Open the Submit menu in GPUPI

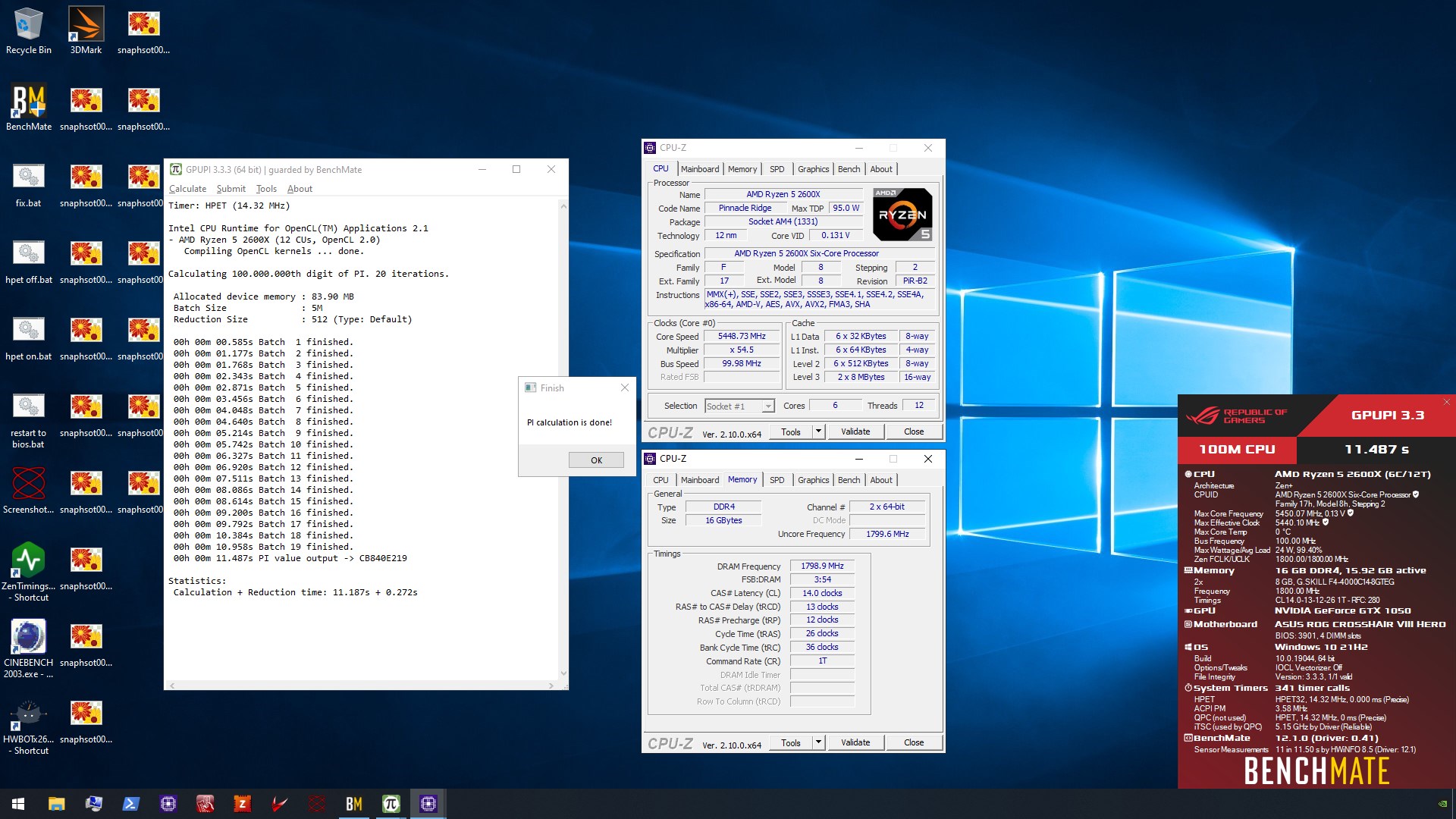coord(231,189)
